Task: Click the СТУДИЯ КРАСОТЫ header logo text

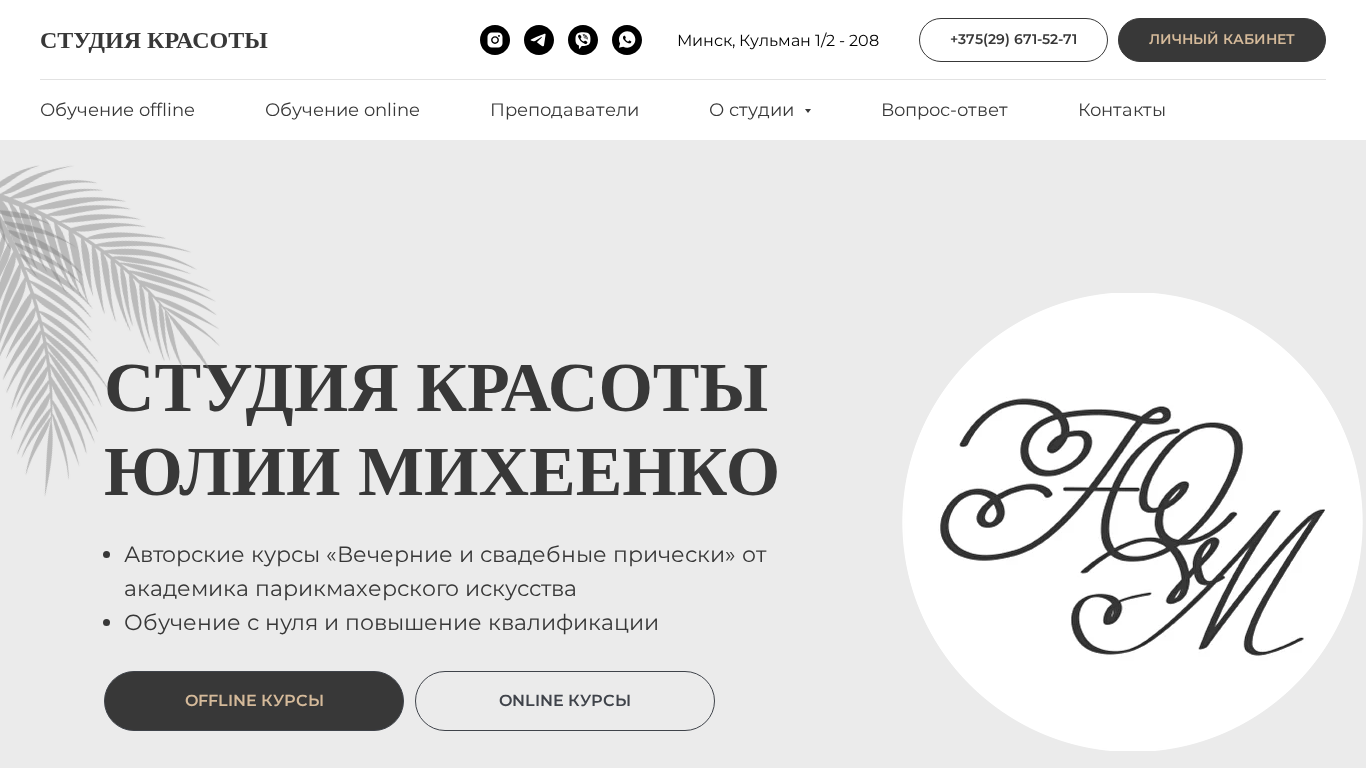Action: 154,40
